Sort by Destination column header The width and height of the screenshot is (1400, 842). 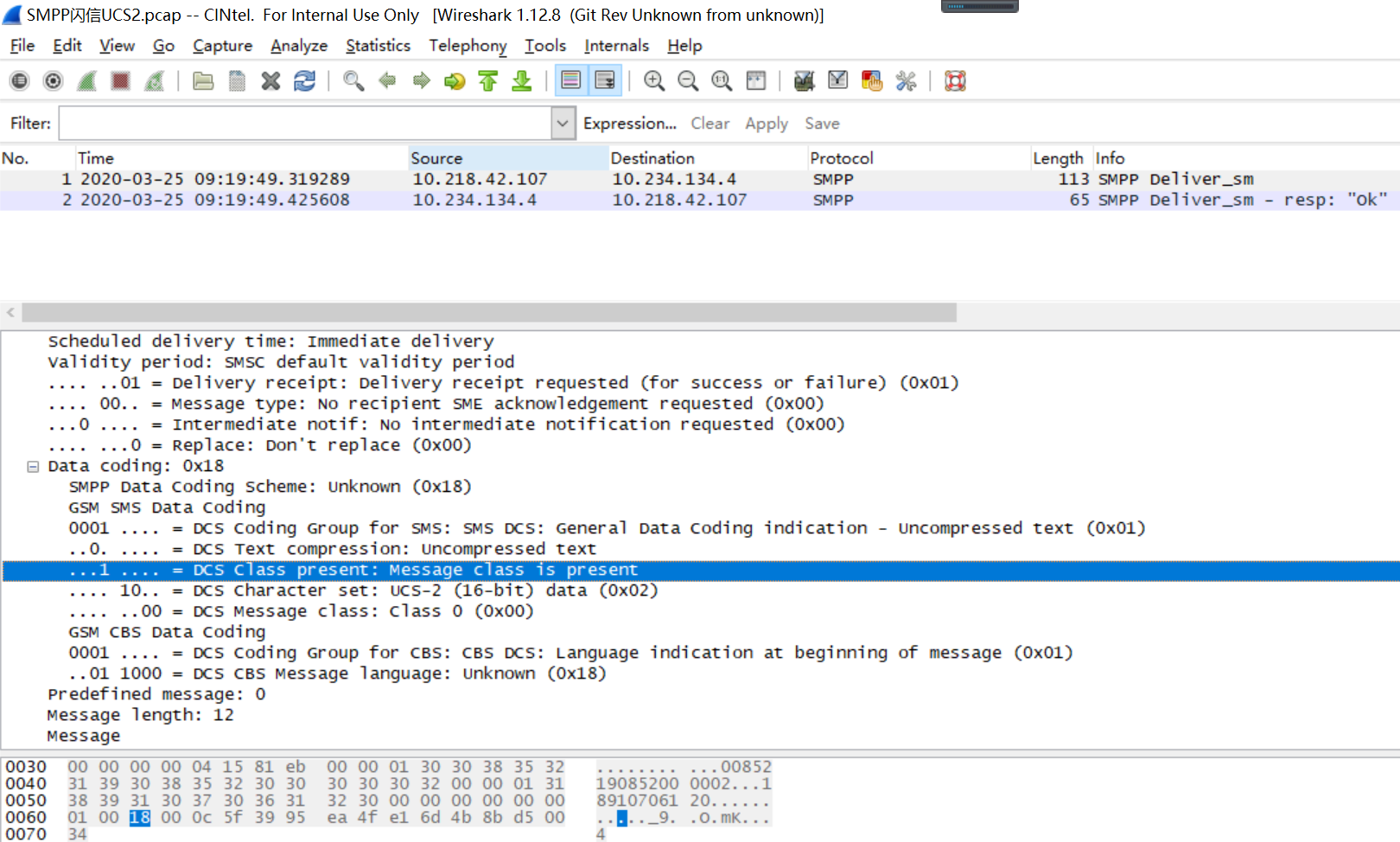[x=708, y=158]
